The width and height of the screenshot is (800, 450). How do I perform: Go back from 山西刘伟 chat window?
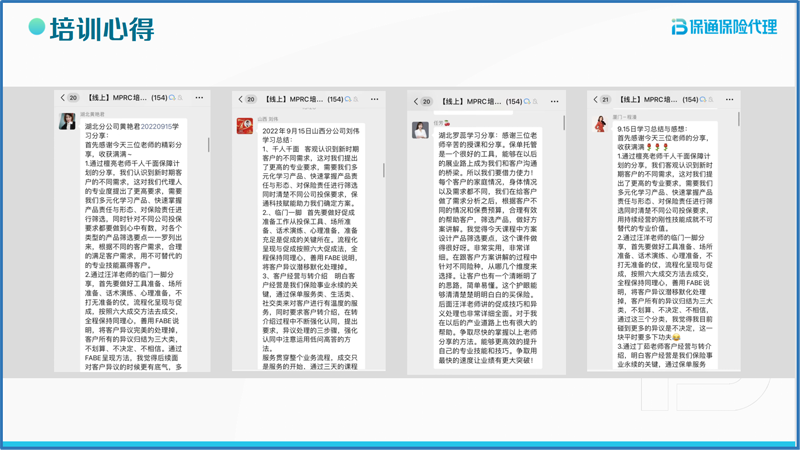(241, 99)
